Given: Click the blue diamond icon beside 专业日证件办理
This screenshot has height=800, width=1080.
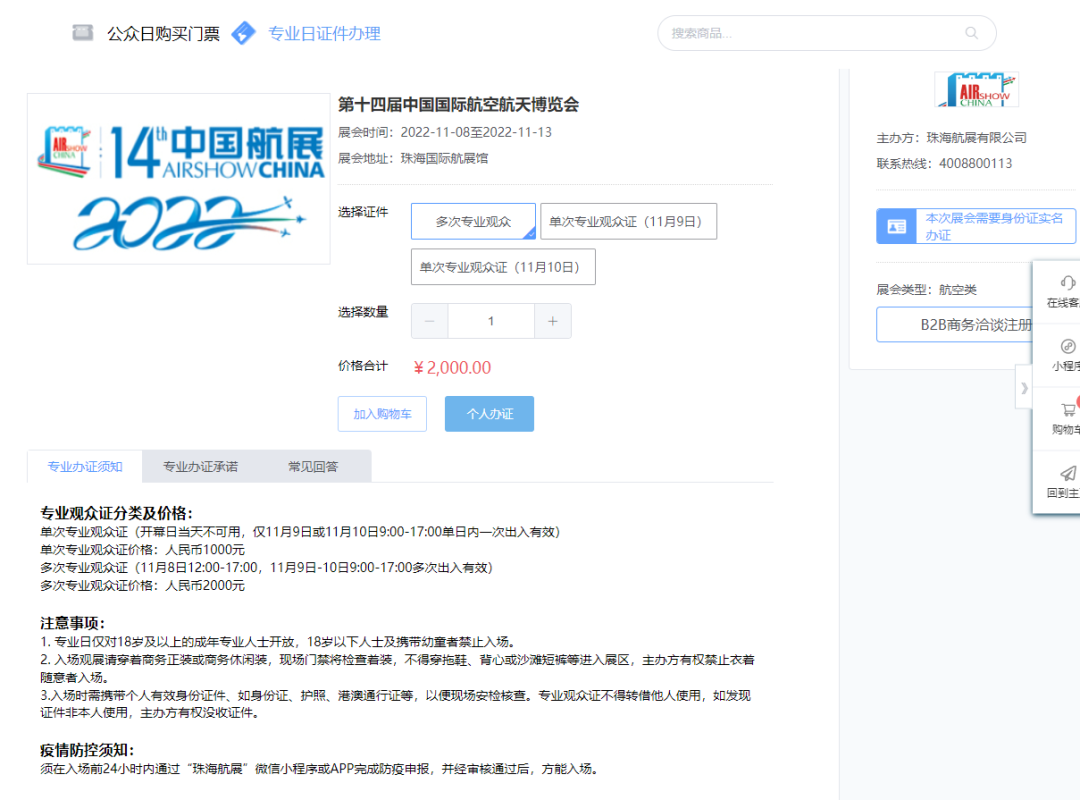Looking at the screenshot, I should point(243,33).
